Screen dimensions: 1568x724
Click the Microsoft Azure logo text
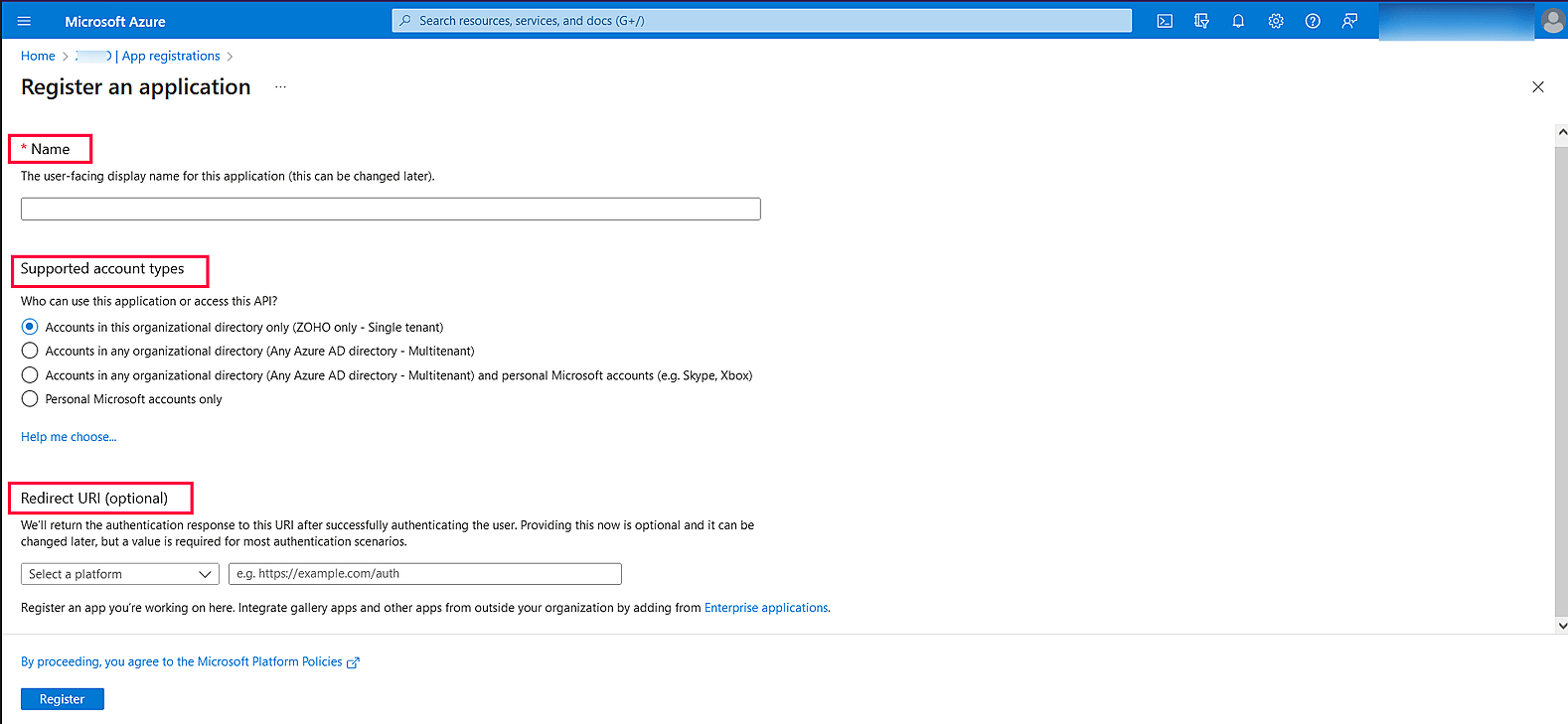coord(115,21)
